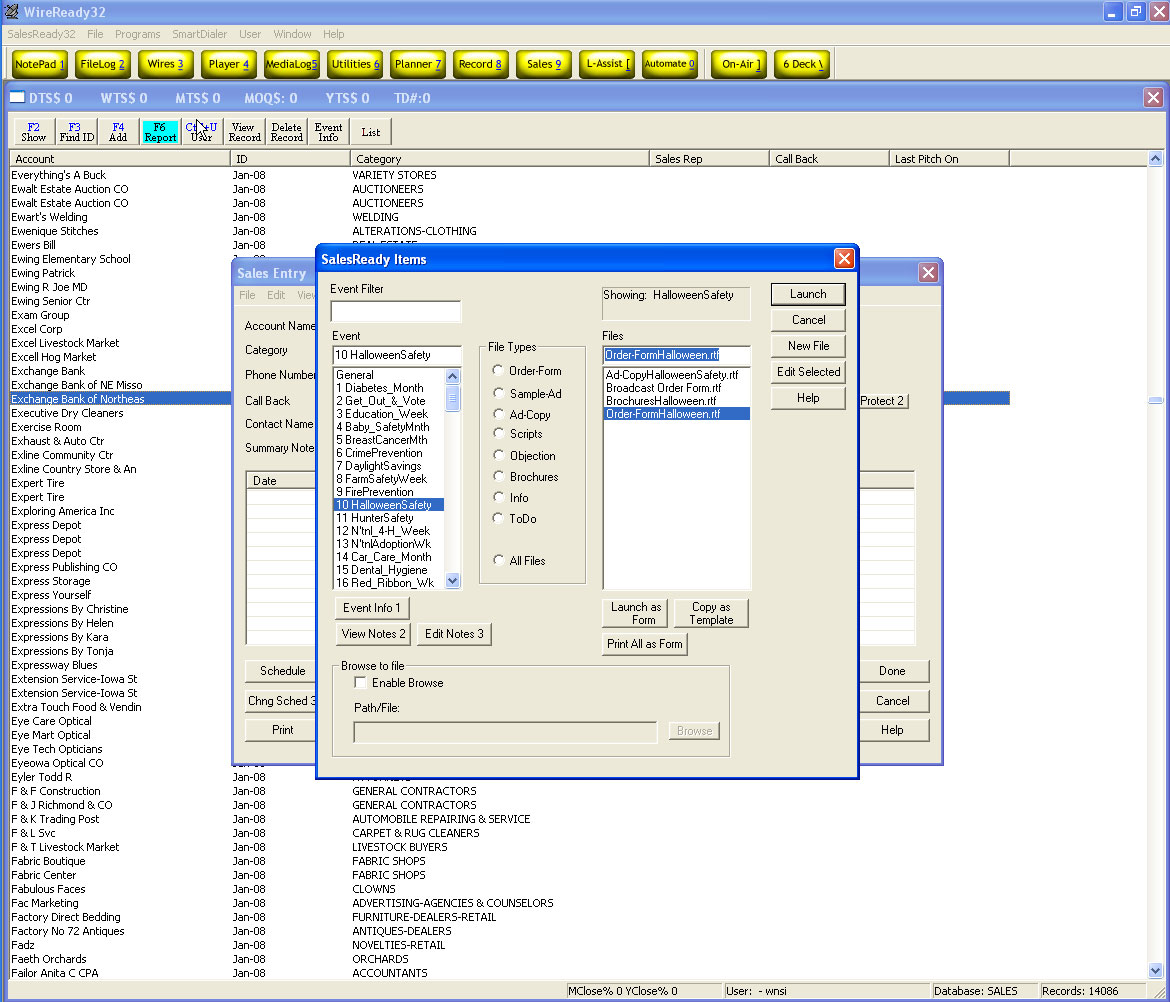1170x1002 pixels.
Task: Click Print in the Sales Entry window
Action: 282,730
